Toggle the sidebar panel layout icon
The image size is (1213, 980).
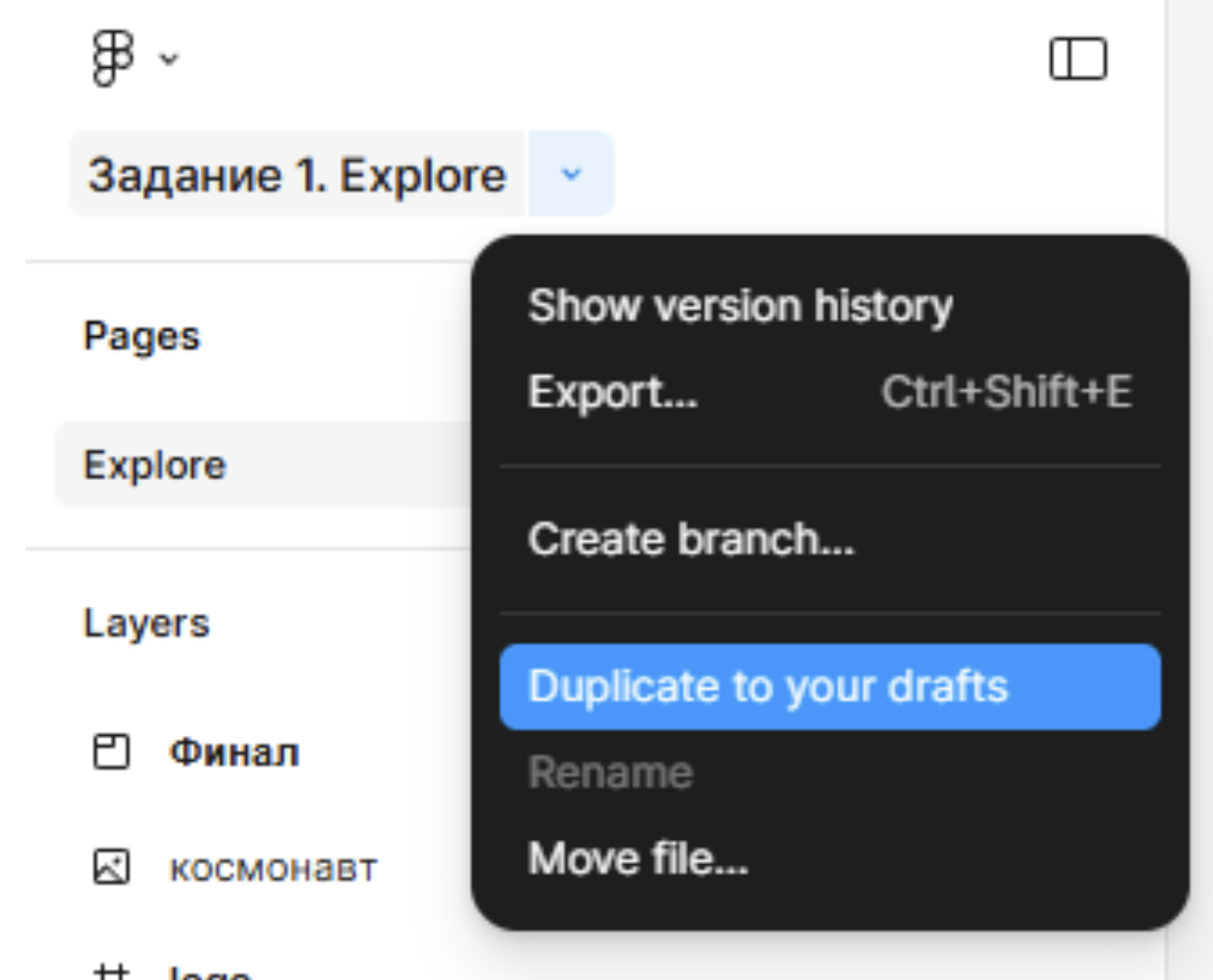1078,60
